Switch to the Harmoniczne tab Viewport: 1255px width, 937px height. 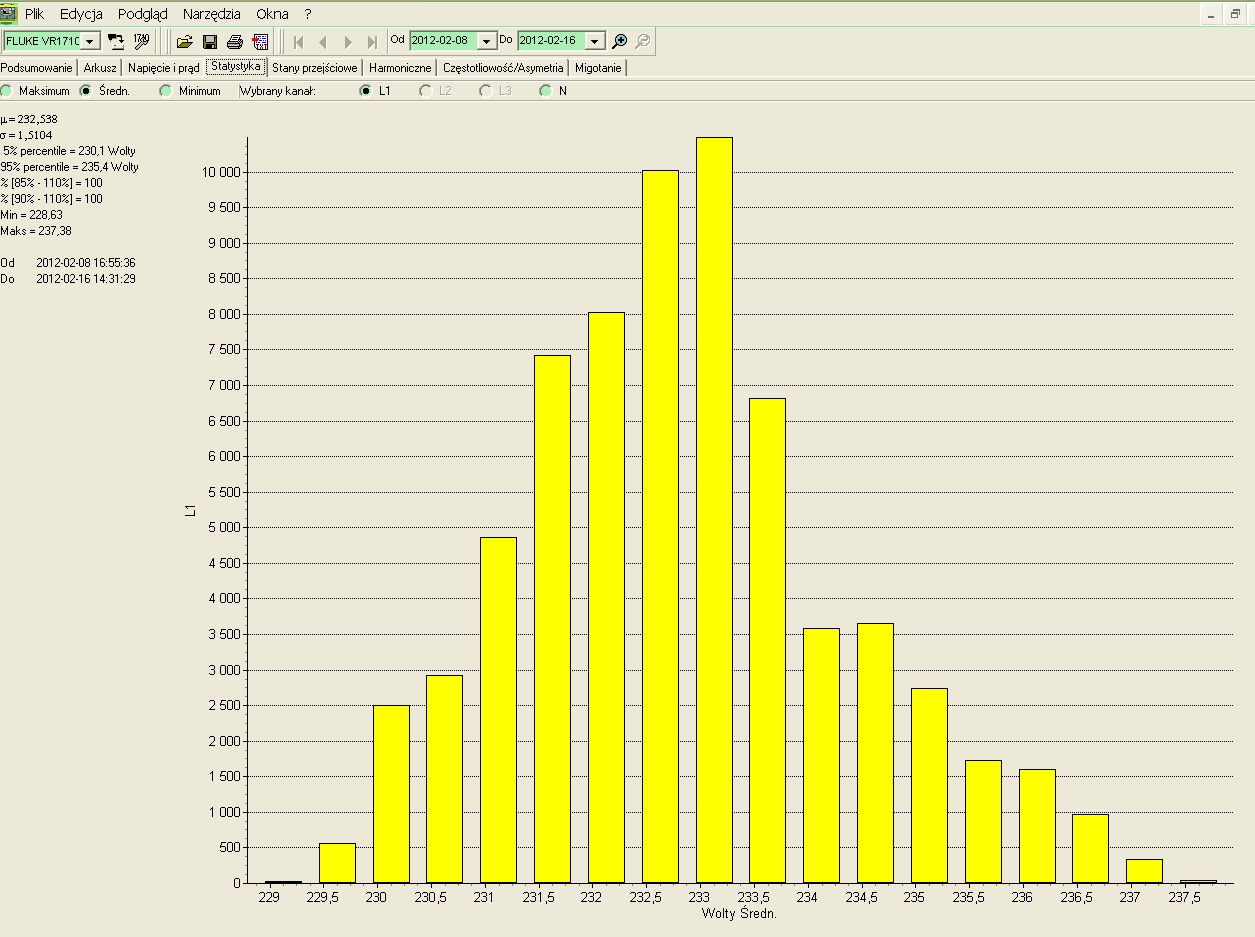(x=400, y=68)
